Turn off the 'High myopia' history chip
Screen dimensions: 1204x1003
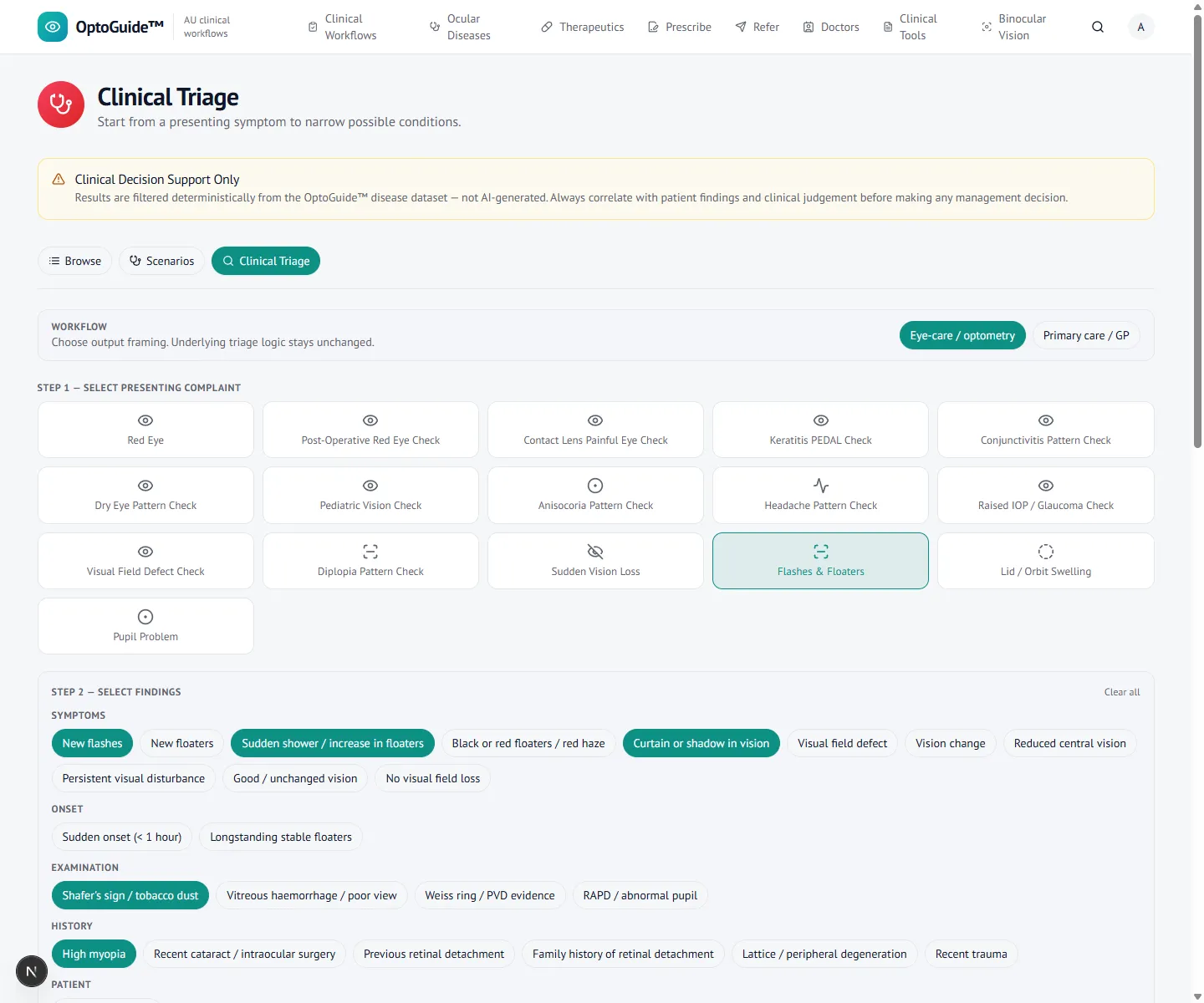(94, 954)
